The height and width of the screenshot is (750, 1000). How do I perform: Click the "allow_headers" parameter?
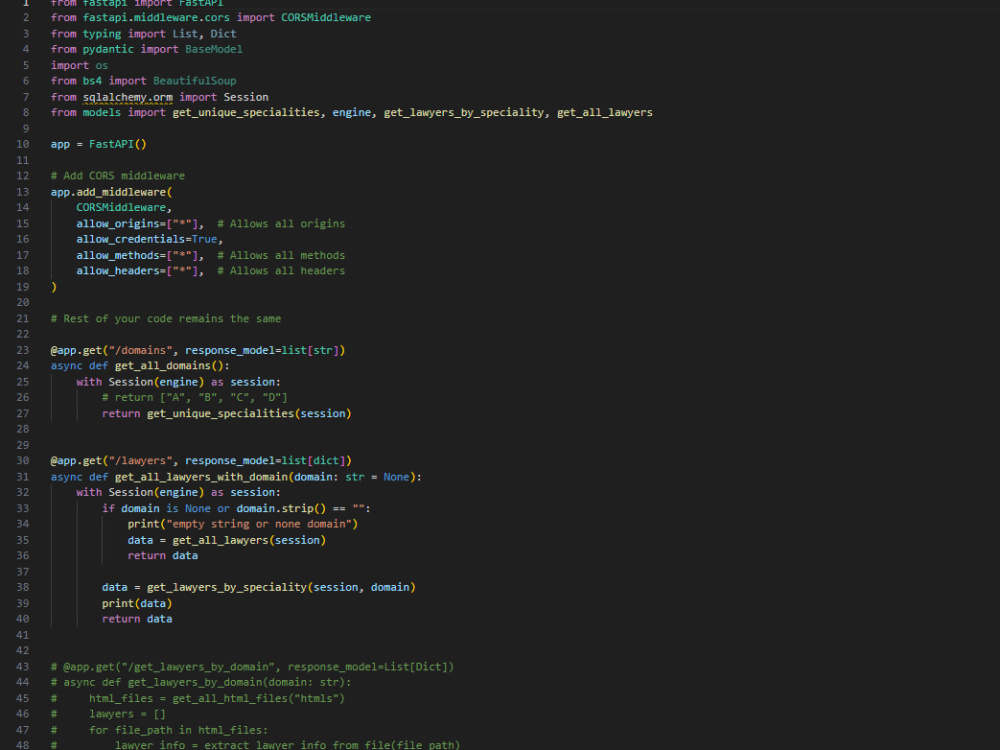point(118,270)
